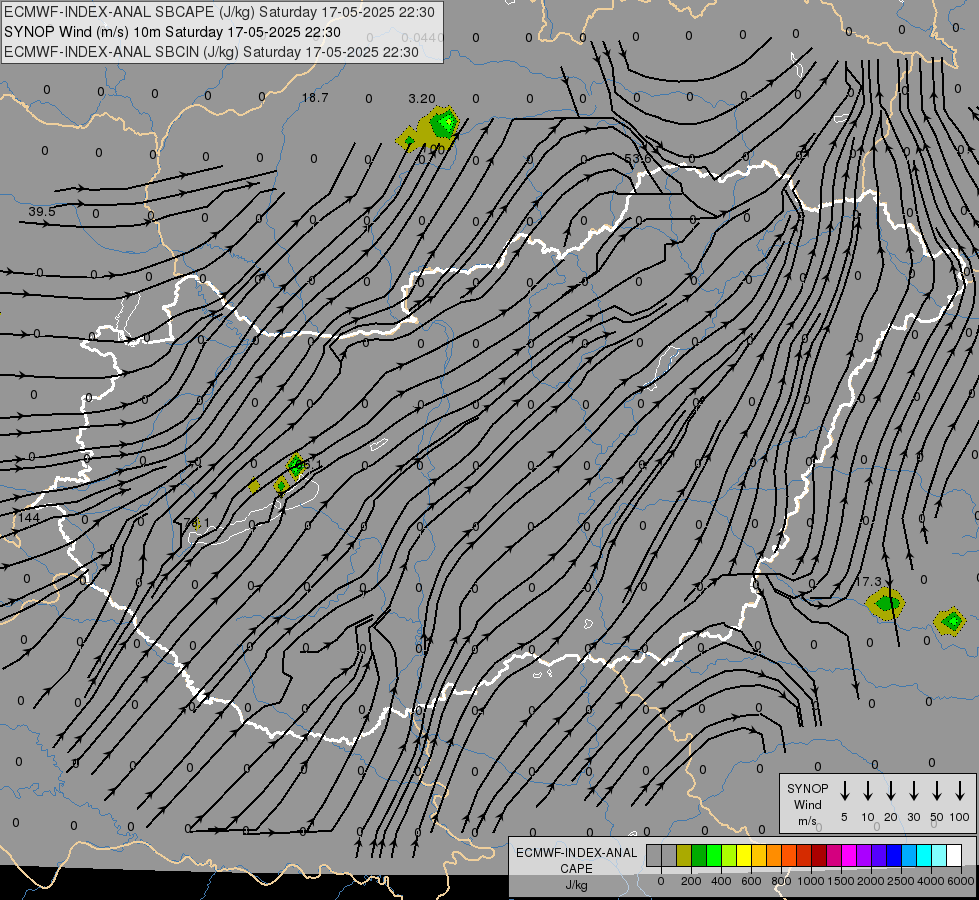Click the 800 tick label in CAPE legend

pos(781,881)
